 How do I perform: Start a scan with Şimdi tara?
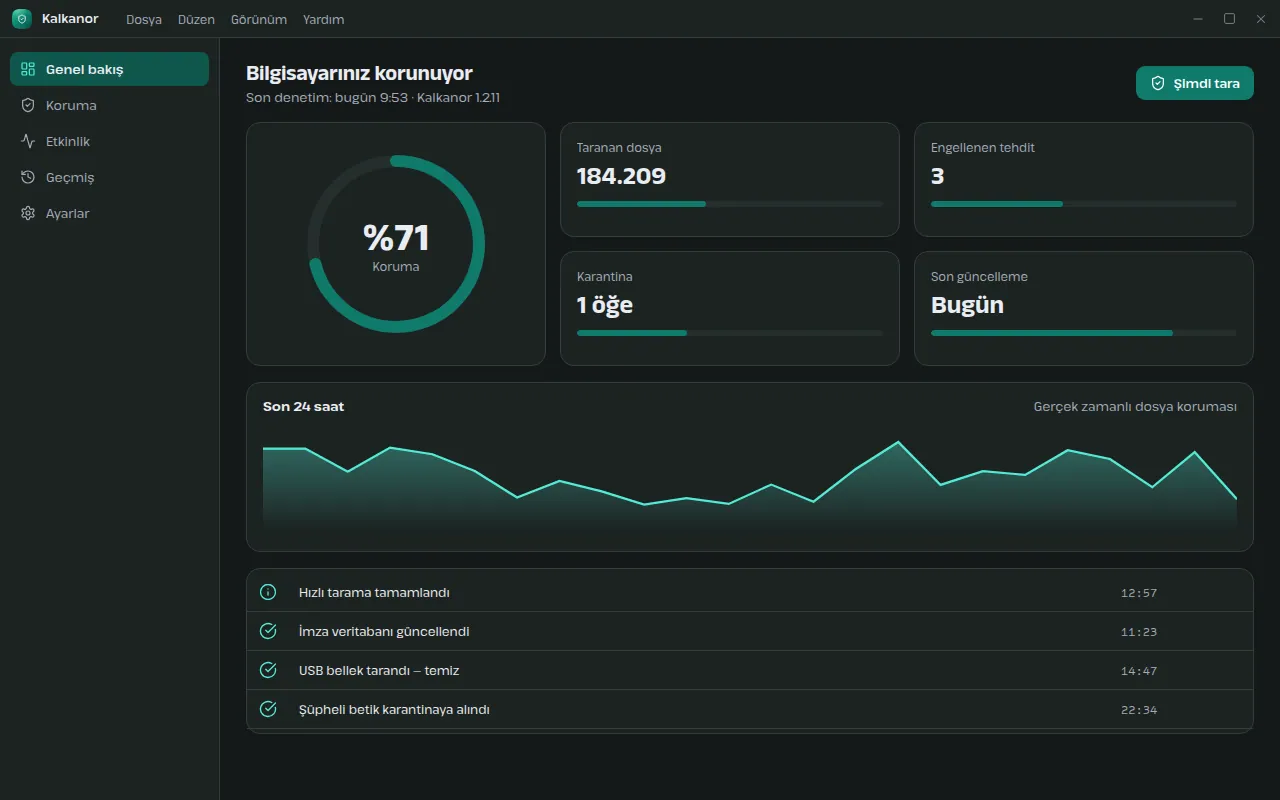click(x=1195, y=83)
